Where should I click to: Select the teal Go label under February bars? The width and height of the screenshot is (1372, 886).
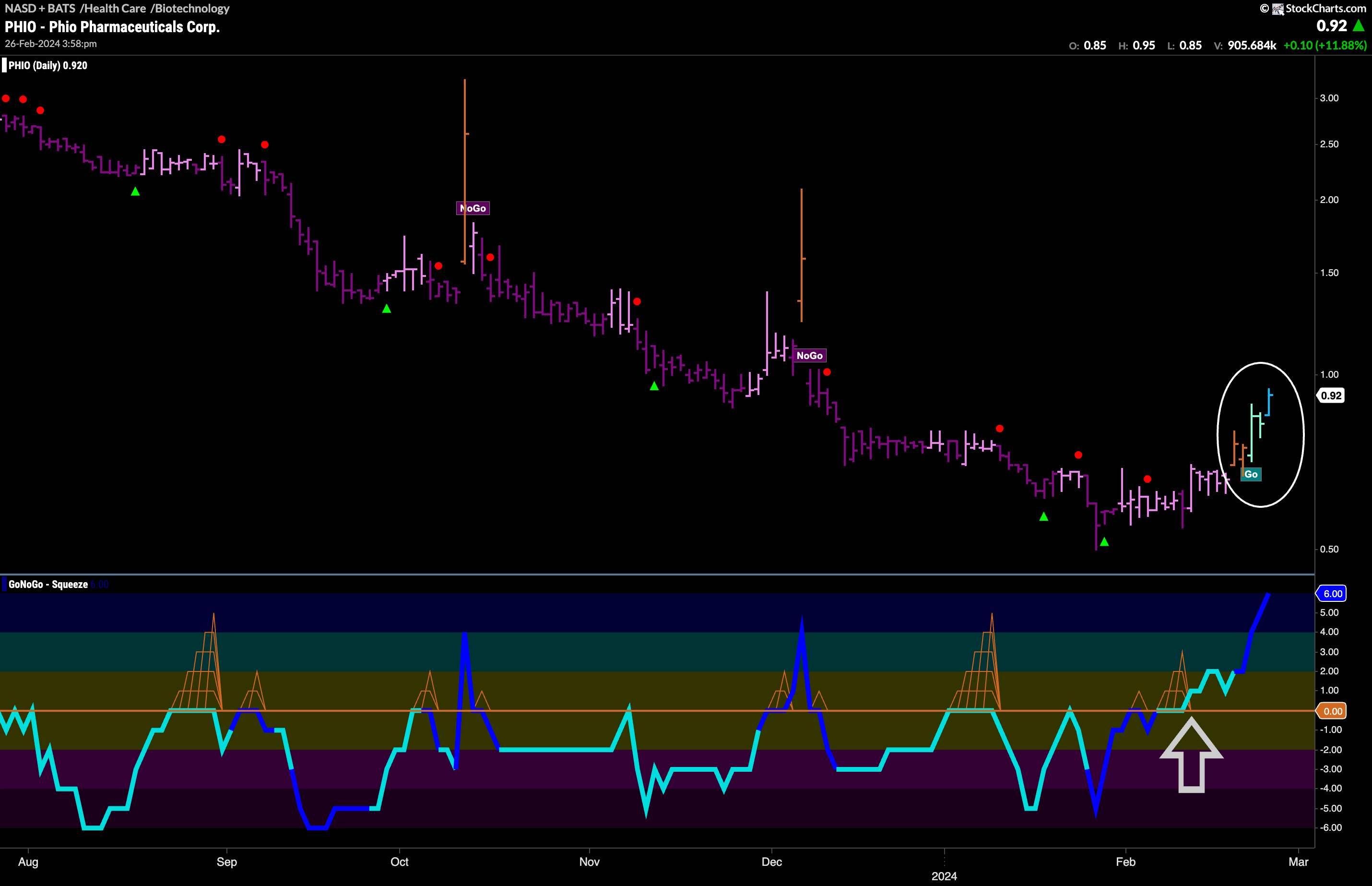[1251, 474]
